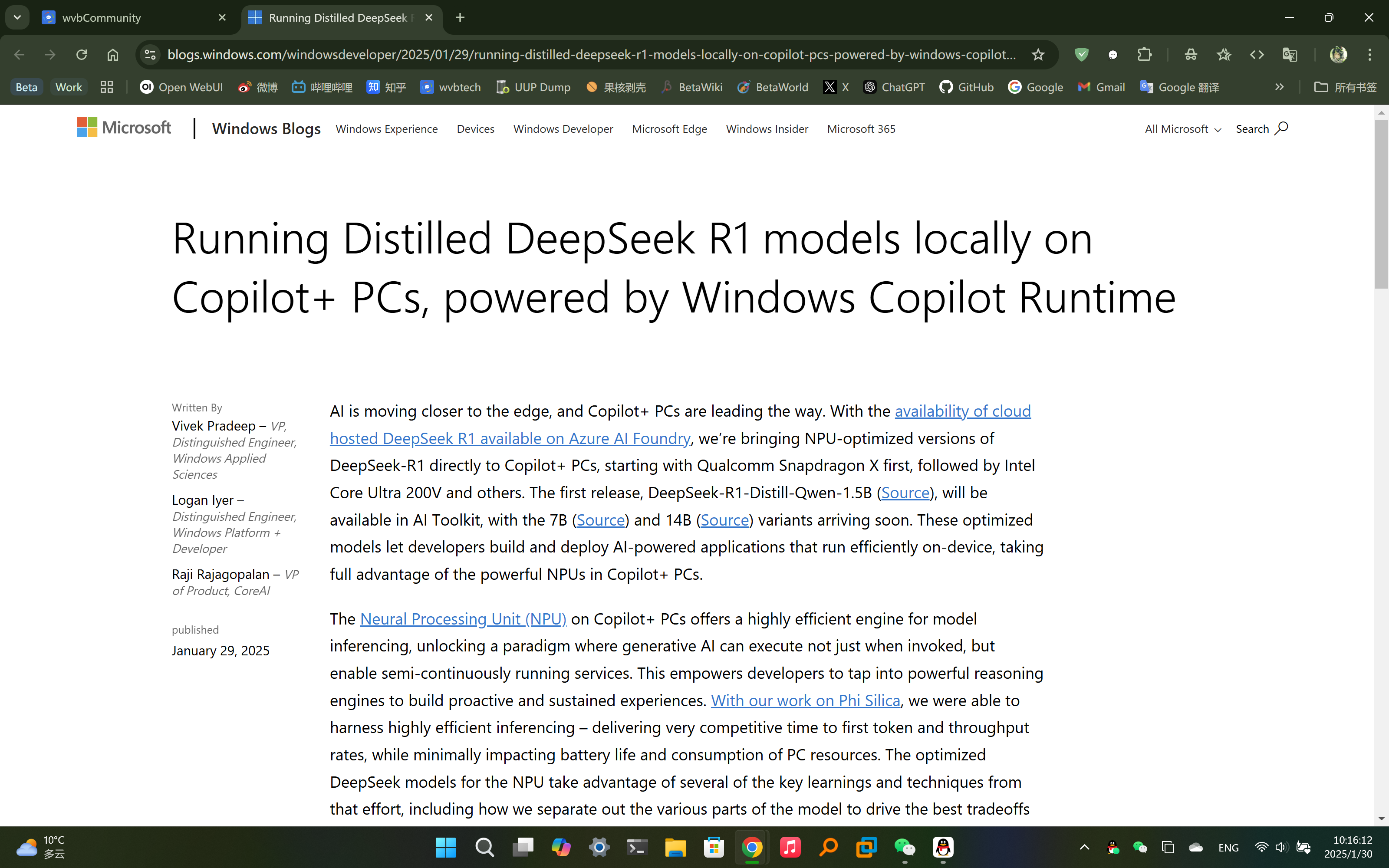Open Microsoft 365 in the nav
This screenshot has height=868, width=1389.
click(x=861, y=129)
